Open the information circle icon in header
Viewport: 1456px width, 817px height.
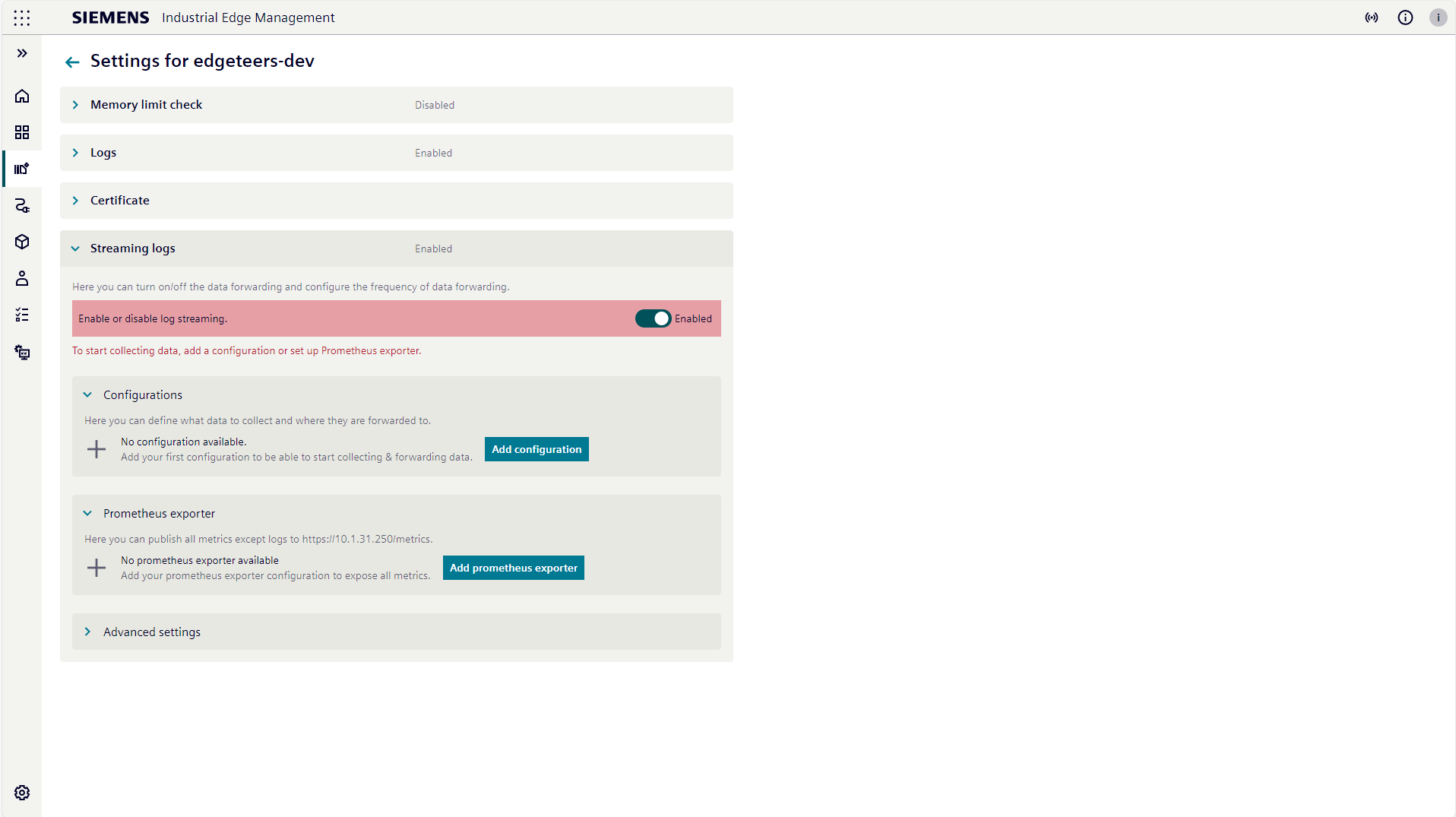tap(1405, 17)
